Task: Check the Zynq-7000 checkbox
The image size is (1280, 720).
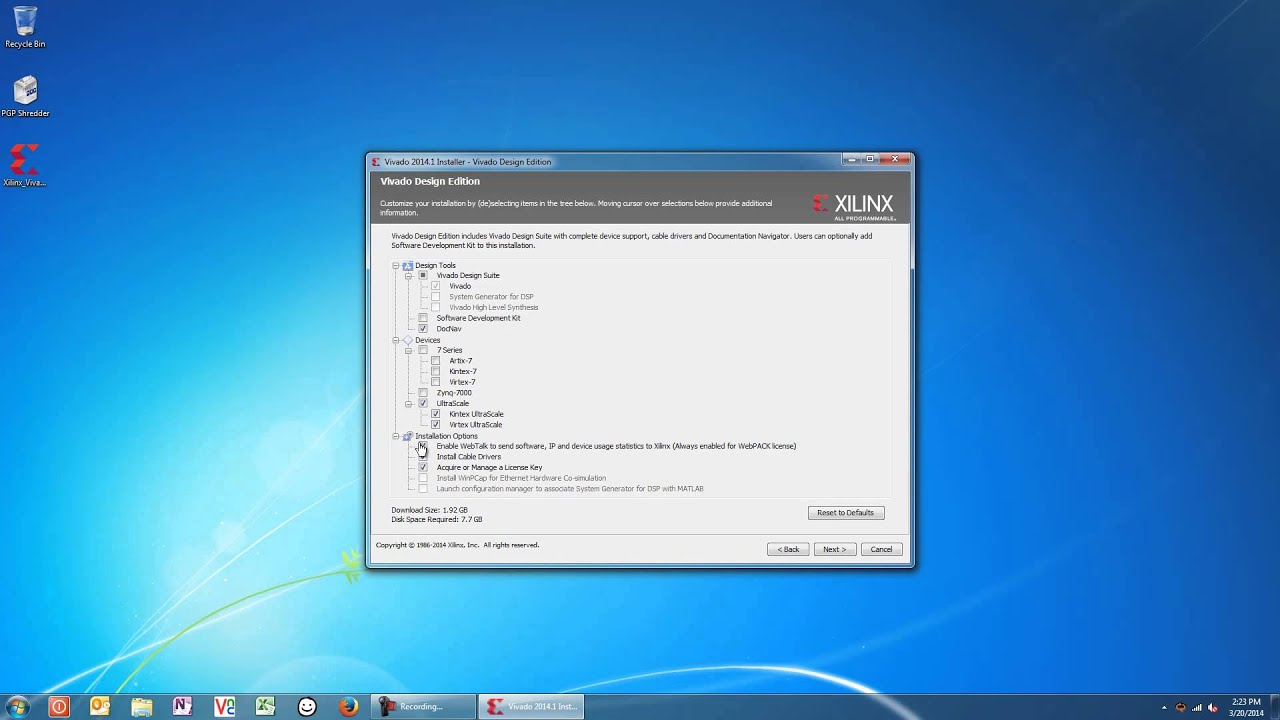Action: coord(423,393)
